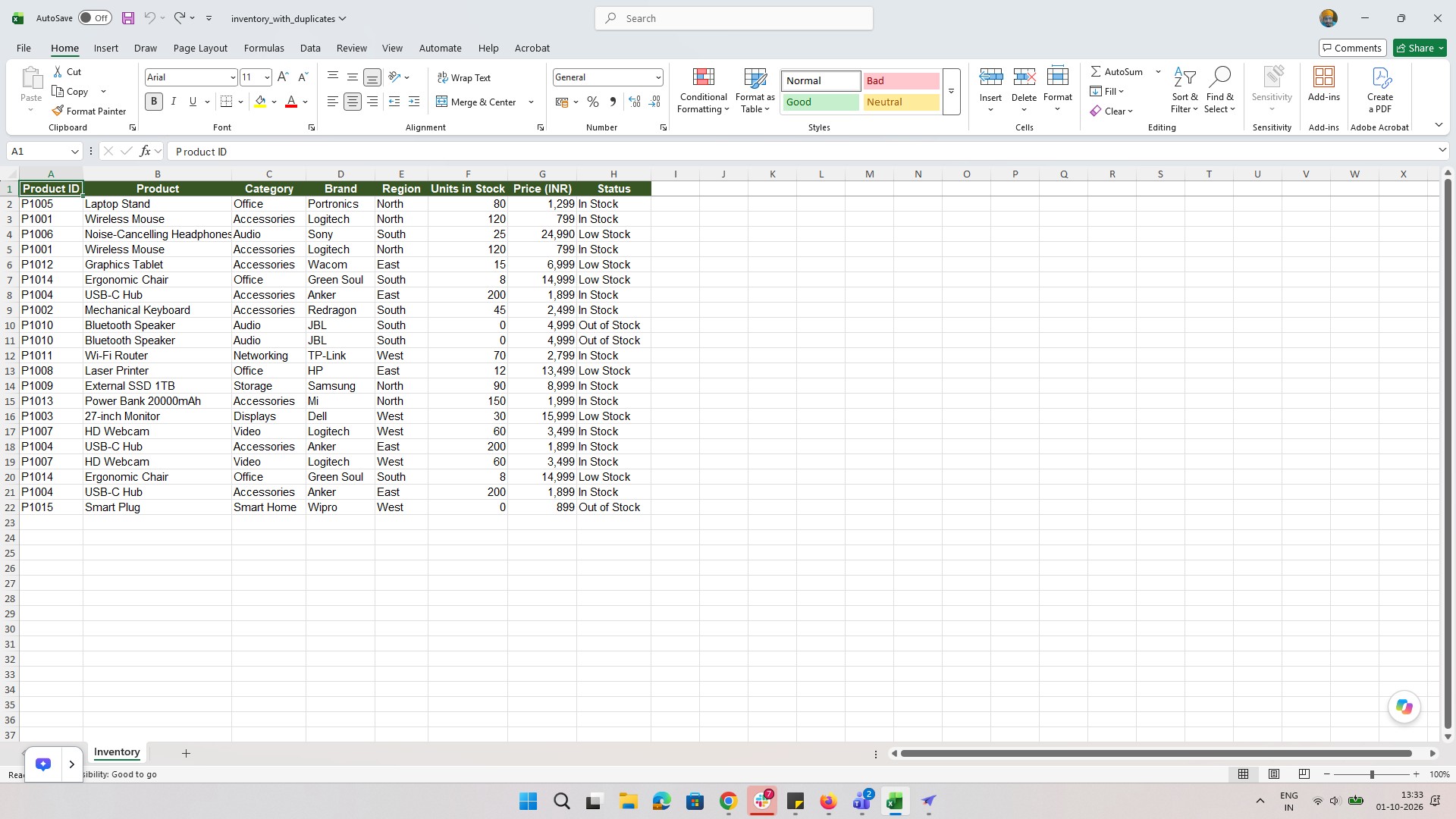Open Google Chrome from the taskbar
Image resolution: width=1456 pixels, height=819 pixels.
pyautogui.click(x=728, y=802)
